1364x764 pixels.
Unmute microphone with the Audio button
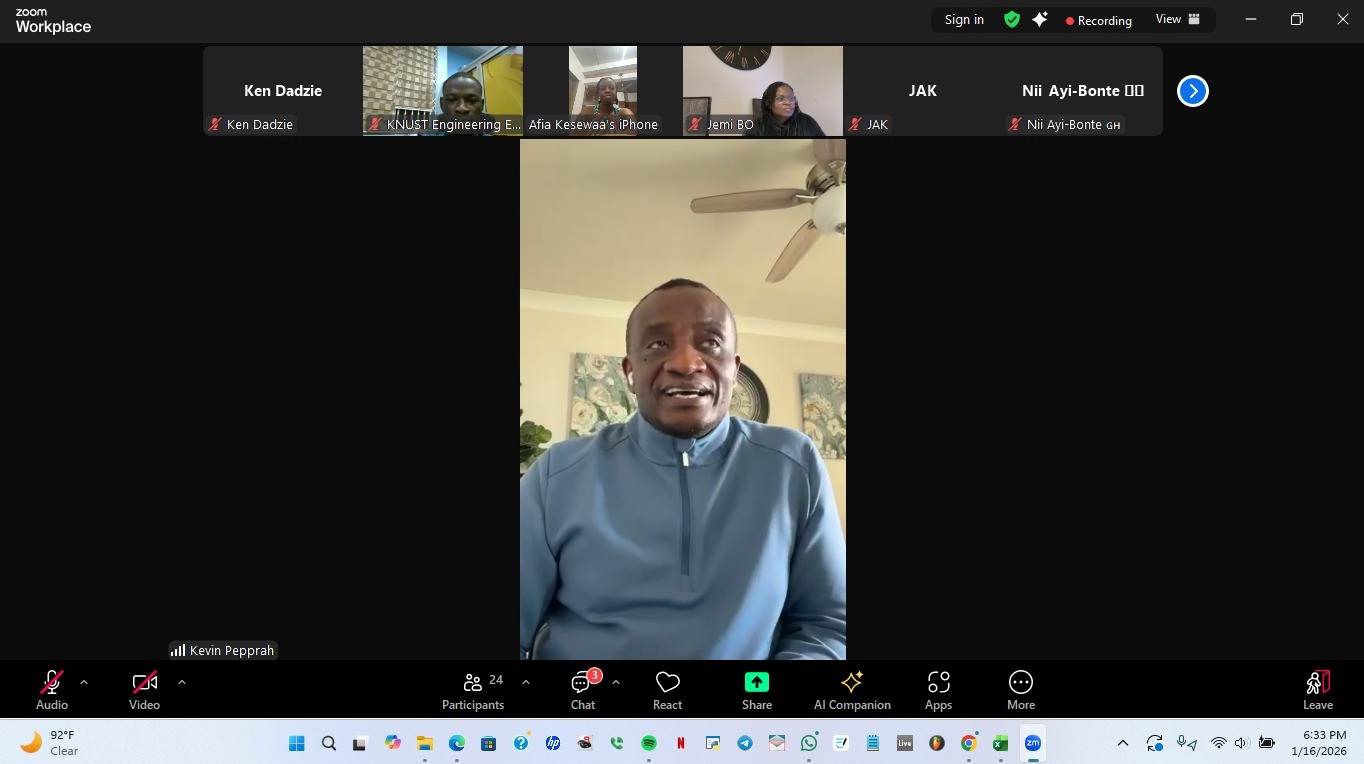[x=52, y=689]
